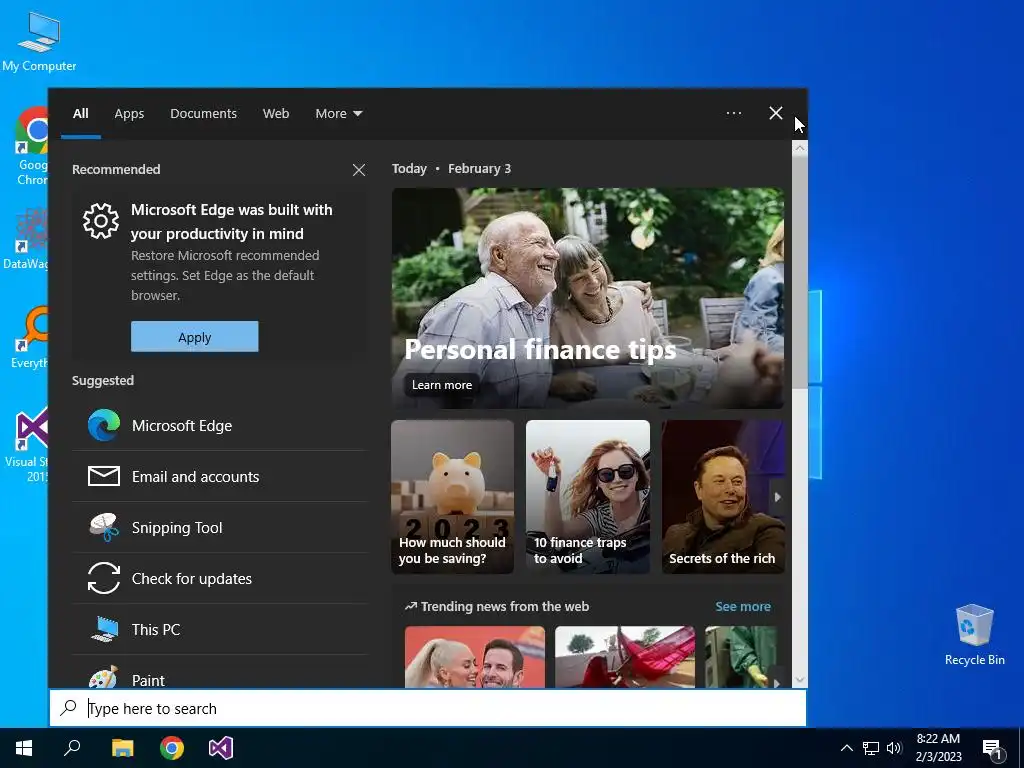
Task: Click the search panel scrollbar up arrow
Action: tap(799, 148)
